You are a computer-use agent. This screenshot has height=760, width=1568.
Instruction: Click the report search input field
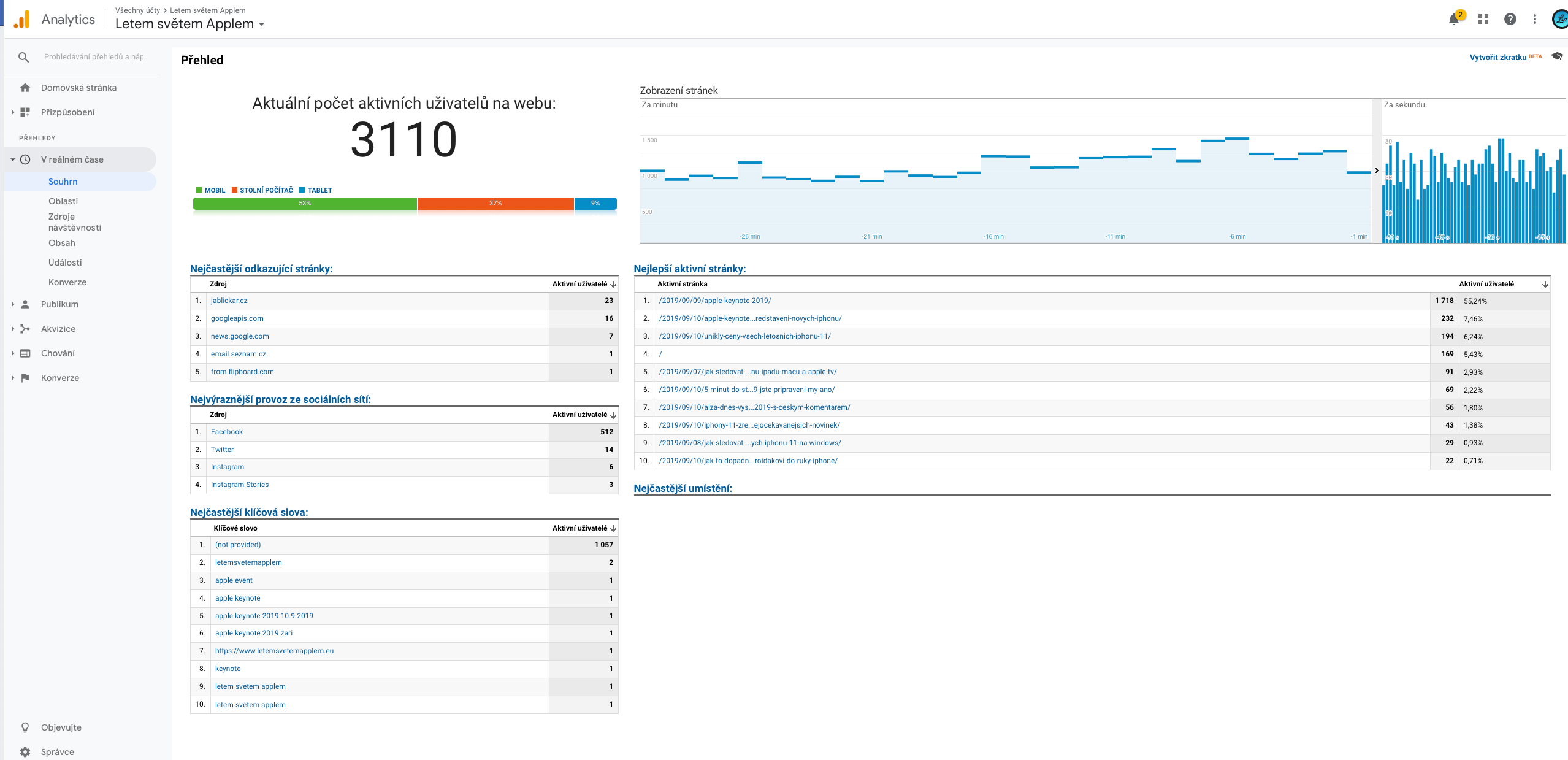(x=93, y=57)
